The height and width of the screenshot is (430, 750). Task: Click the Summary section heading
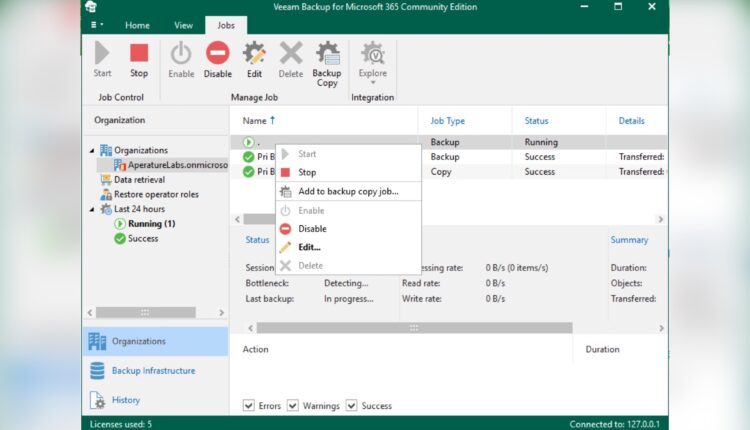(x=629, y=240)
